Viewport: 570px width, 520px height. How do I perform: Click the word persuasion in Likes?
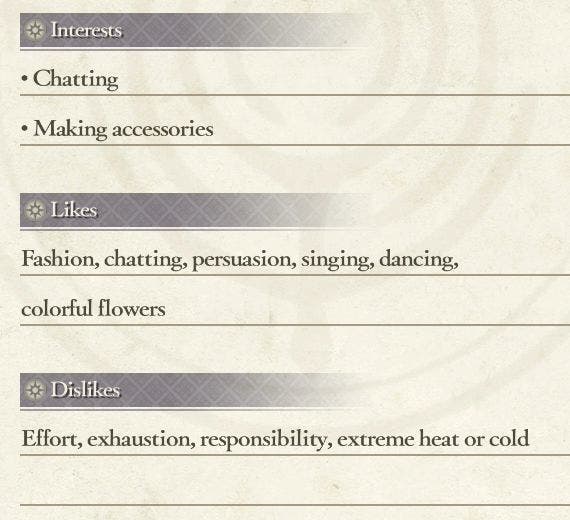tap(244, 260)
